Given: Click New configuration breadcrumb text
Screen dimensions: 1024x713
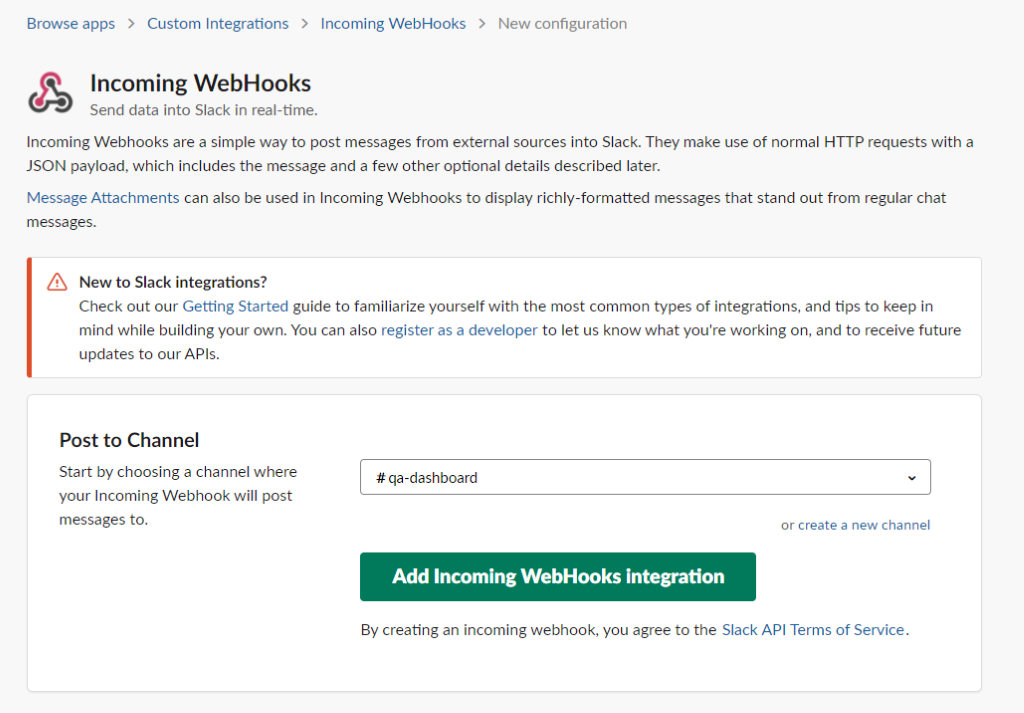Looking at the screenshot, I should 562,24.
